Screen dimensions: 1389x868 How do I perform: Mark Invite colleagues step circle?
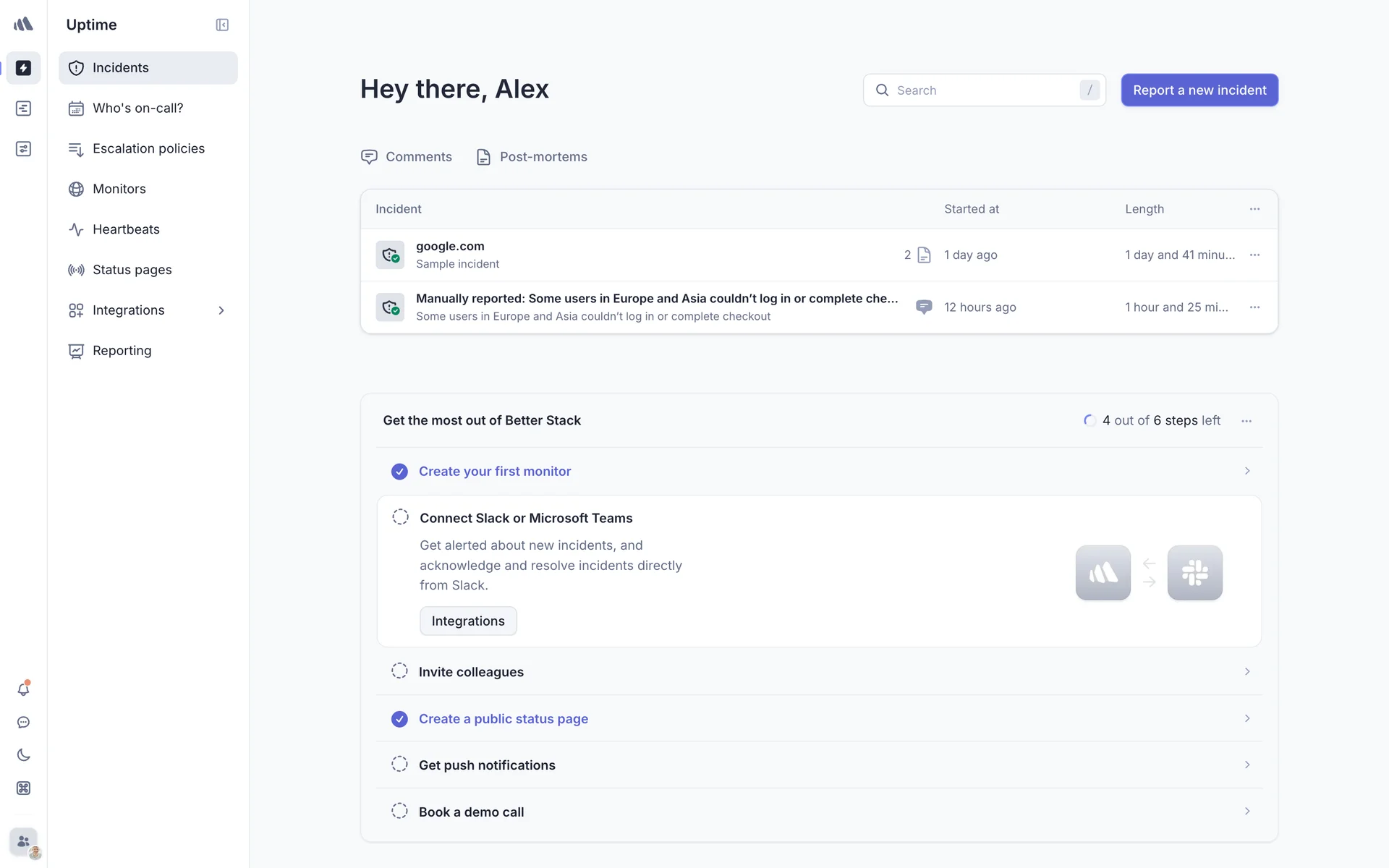(399, 671)
